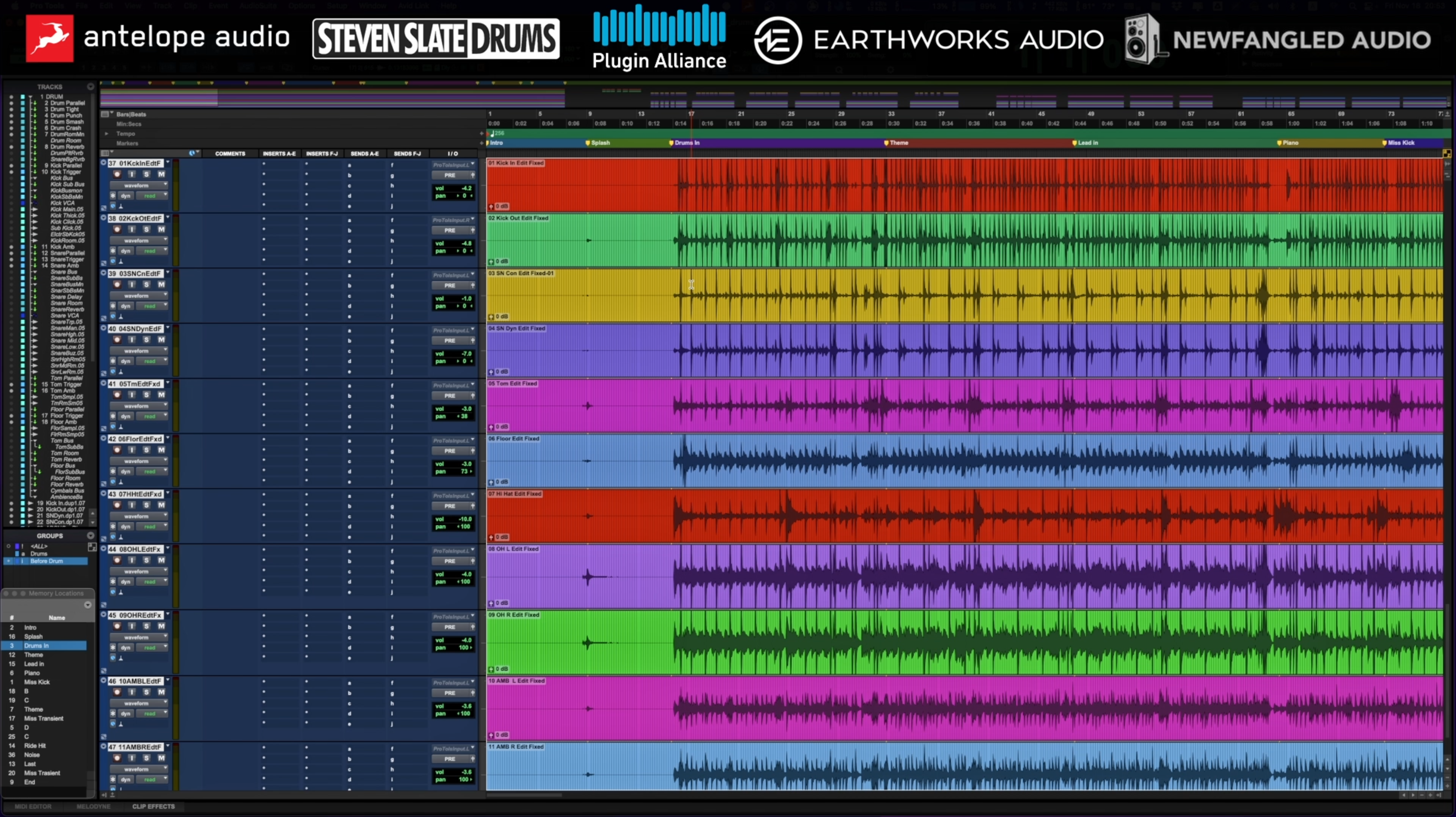1456x817 pixels.
Task: Record-enable the 01KckInEdtF track
Action: click(117, 175)
